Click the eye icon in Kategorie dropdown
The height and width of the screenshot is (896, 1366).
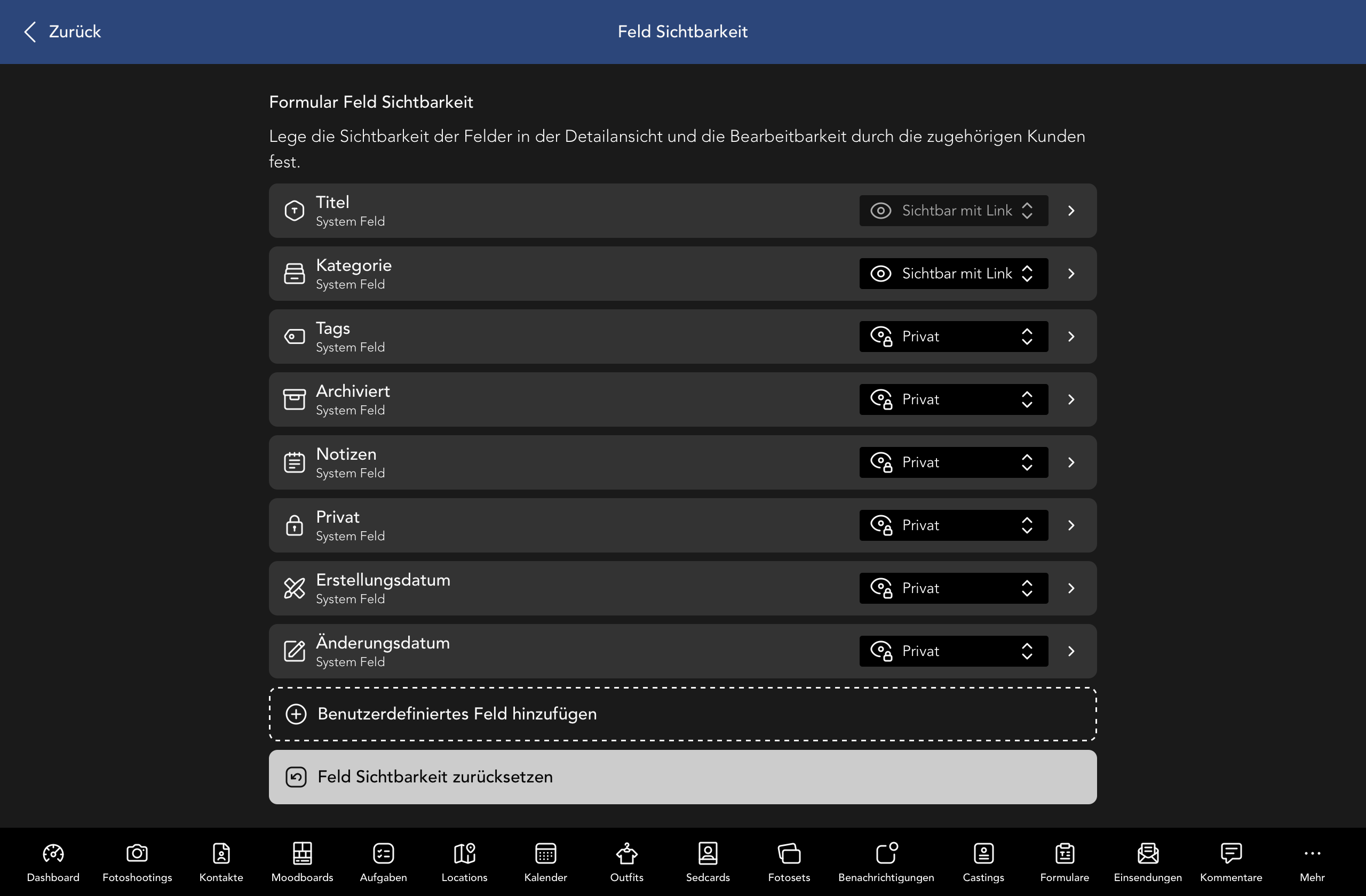tap(881, 274)
